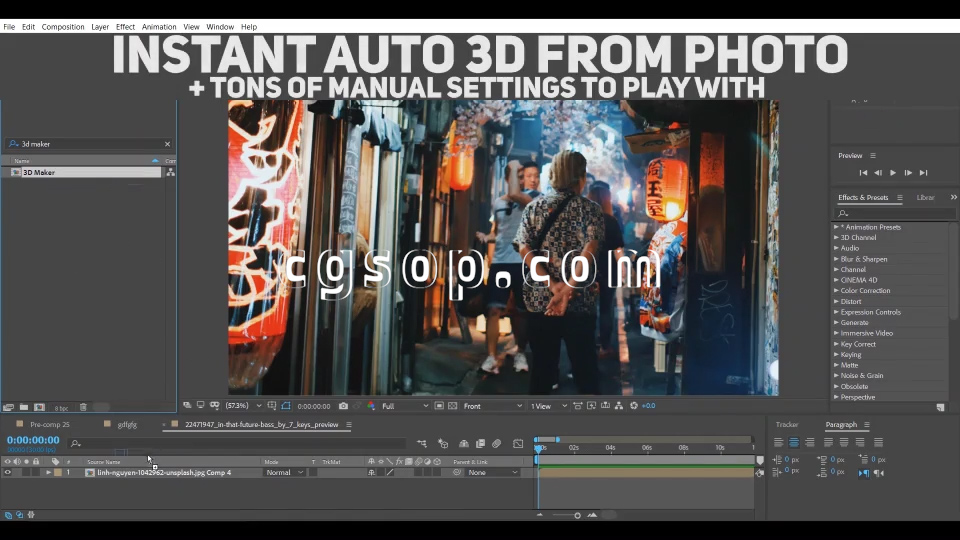960x540 pixels.
Task: Jump to first frame in Preview panel
Action: pos(863,173)
